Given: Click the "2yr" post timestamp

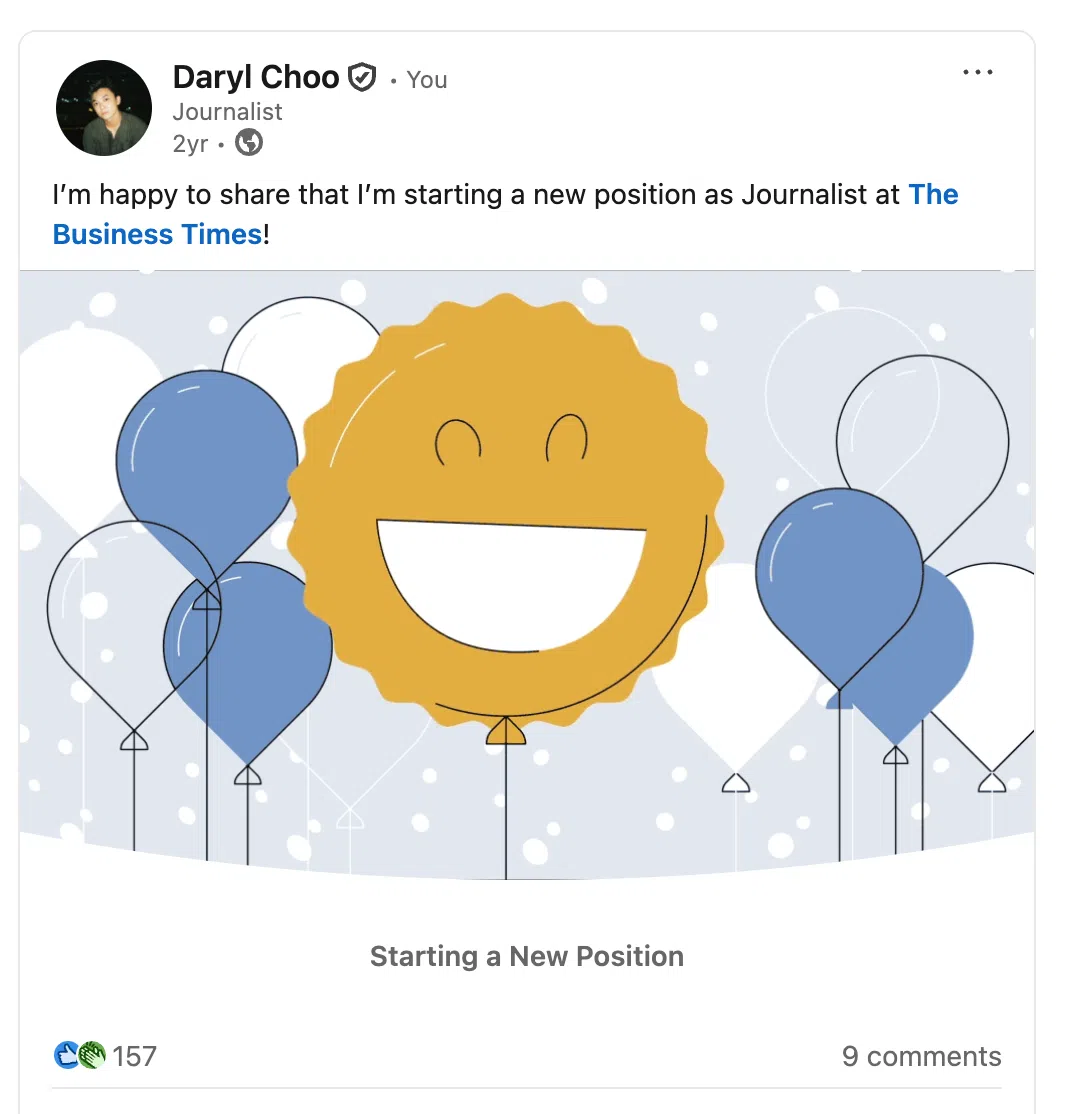Looking at the screenshot, I should [190, 143].
